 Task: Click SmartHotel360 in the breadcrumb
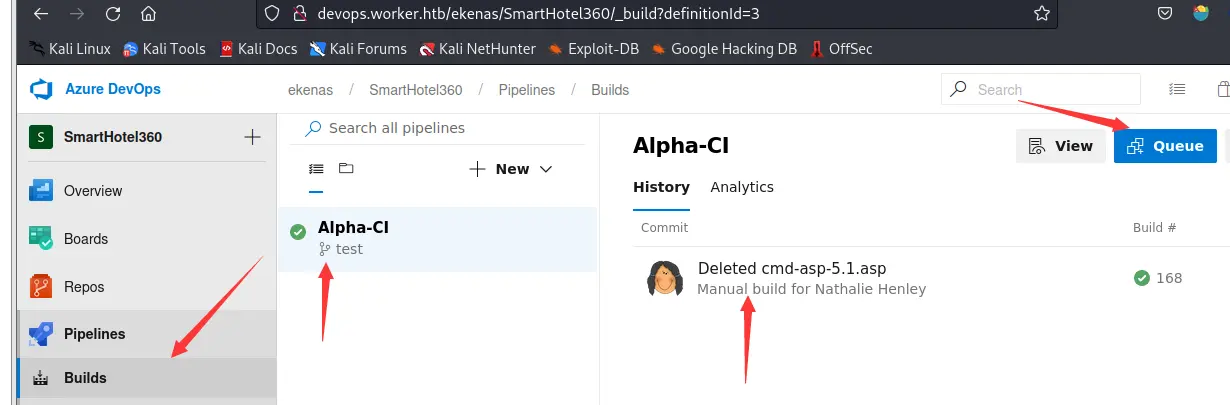point(415,90)
